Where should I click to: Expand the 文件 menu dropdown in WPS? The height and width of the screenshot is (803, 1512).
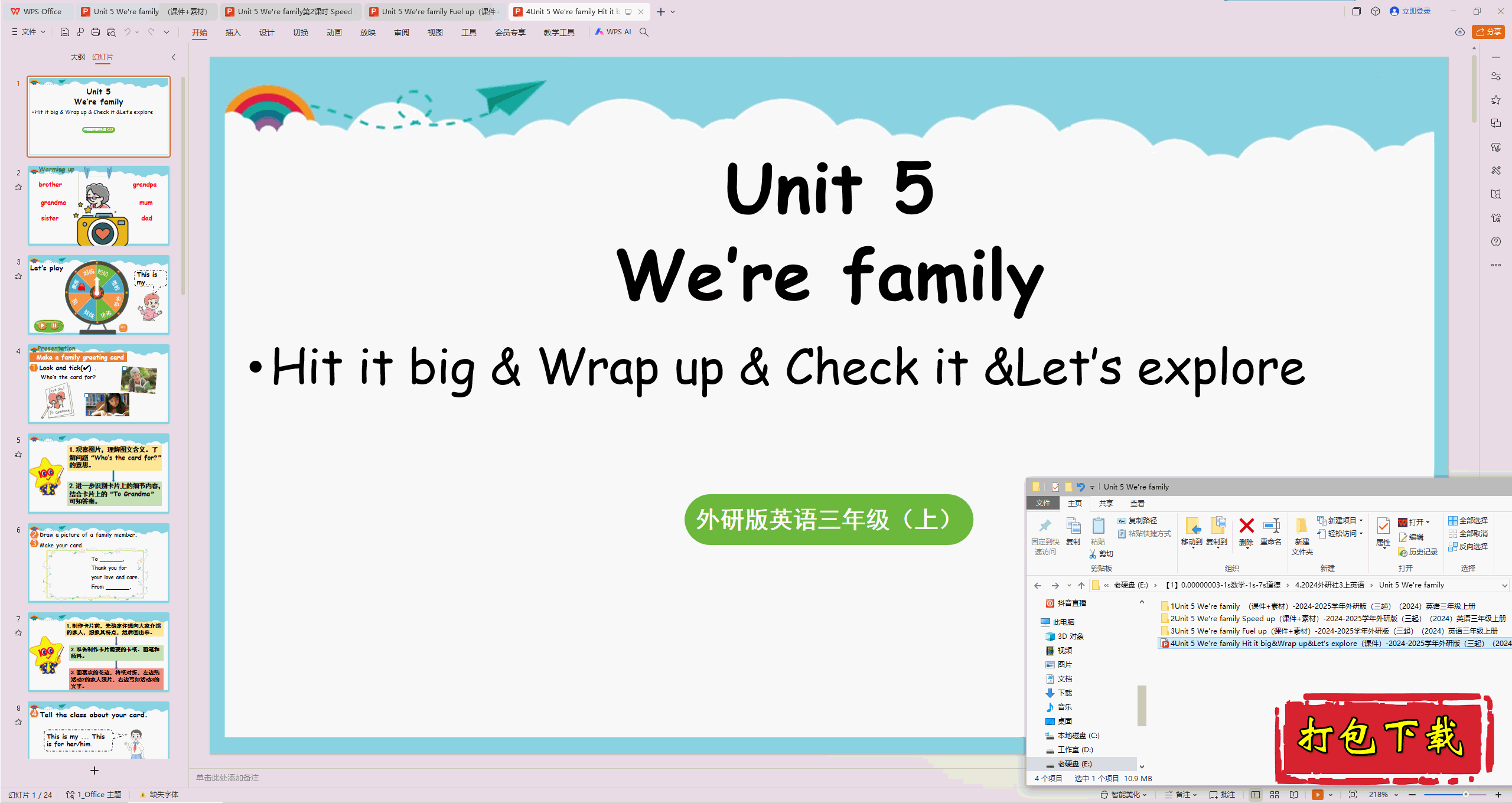click(28, 32)
